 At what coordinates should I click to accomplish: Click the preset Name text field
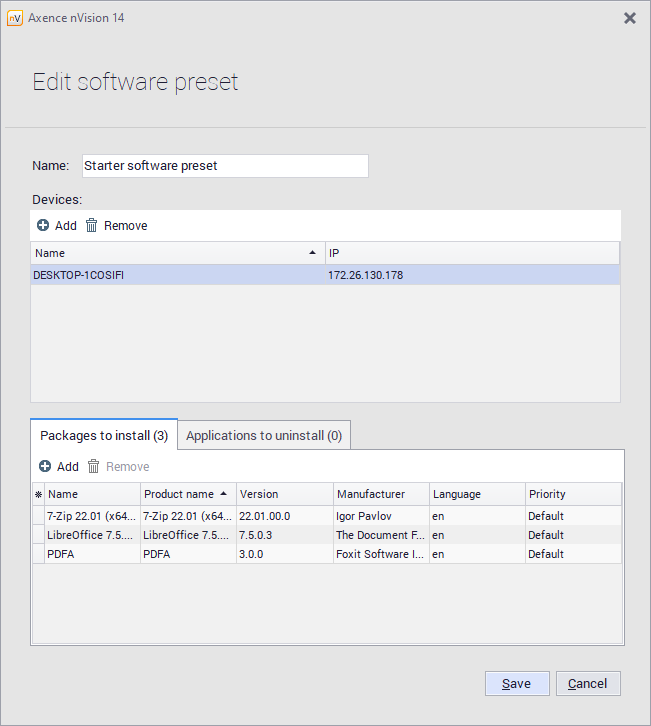coord(225,166)
